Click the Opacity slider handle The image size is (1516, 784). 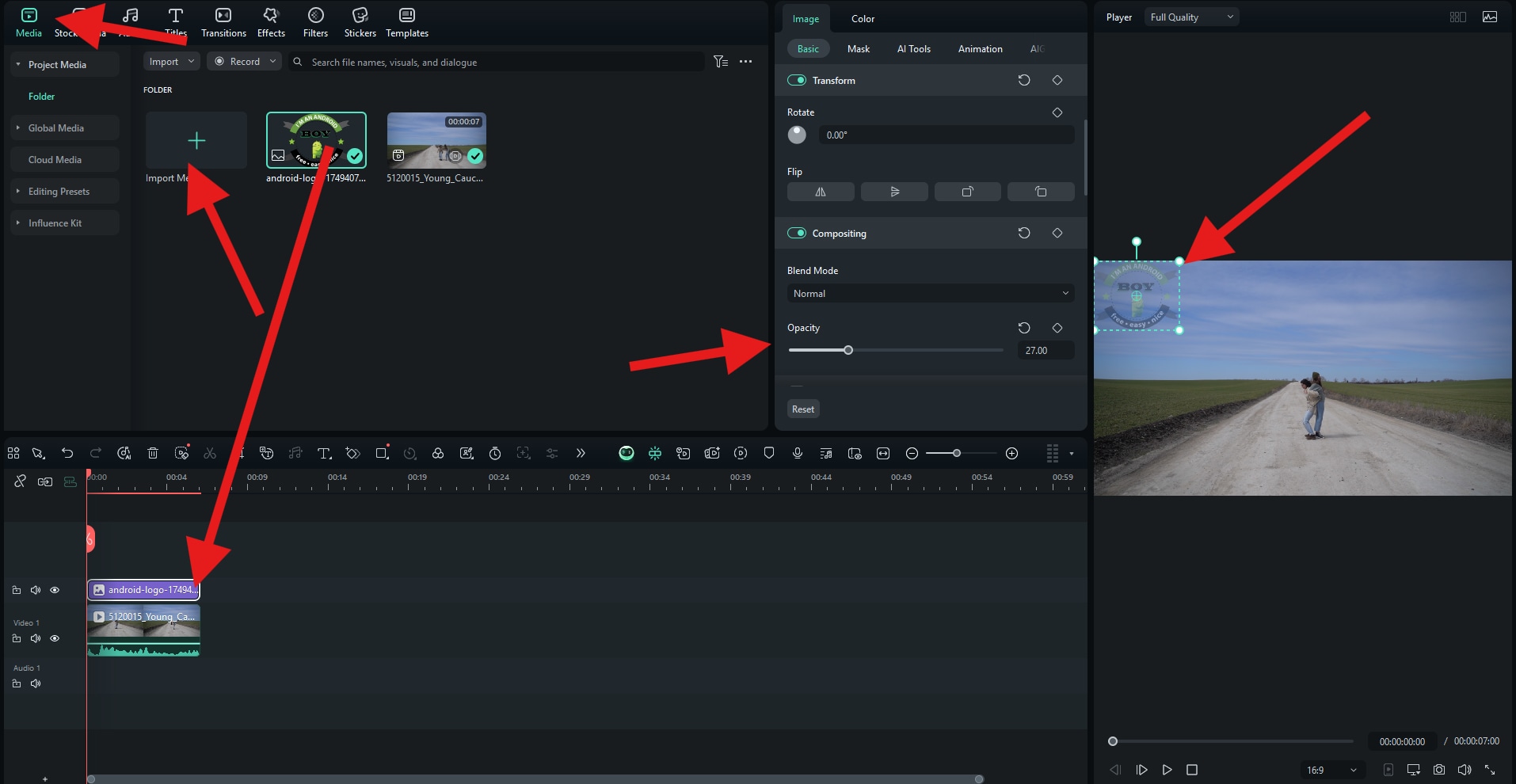point(848,350)
